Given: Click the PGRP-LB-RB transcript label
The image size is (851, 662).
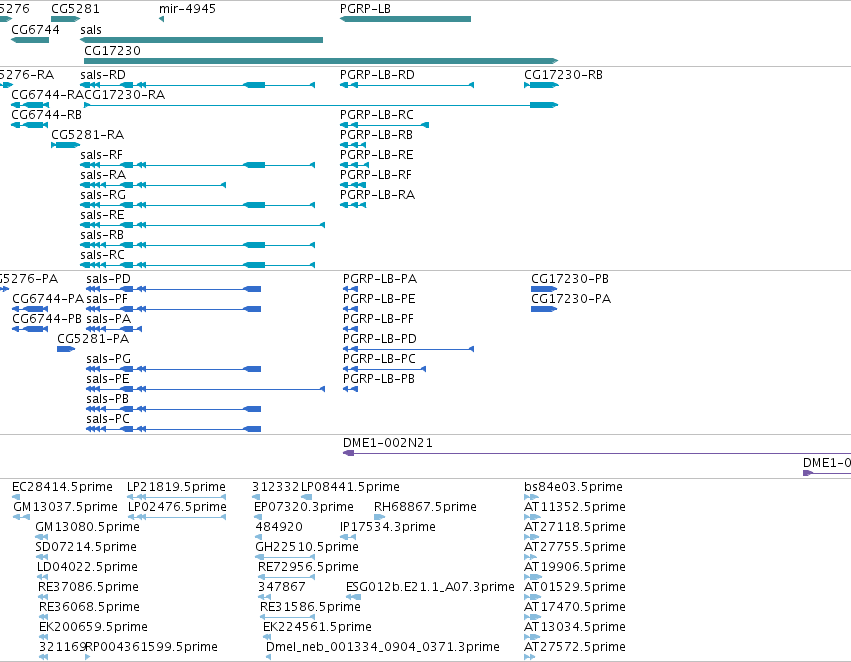Looking at the screenshot, I should pos(376,135).
